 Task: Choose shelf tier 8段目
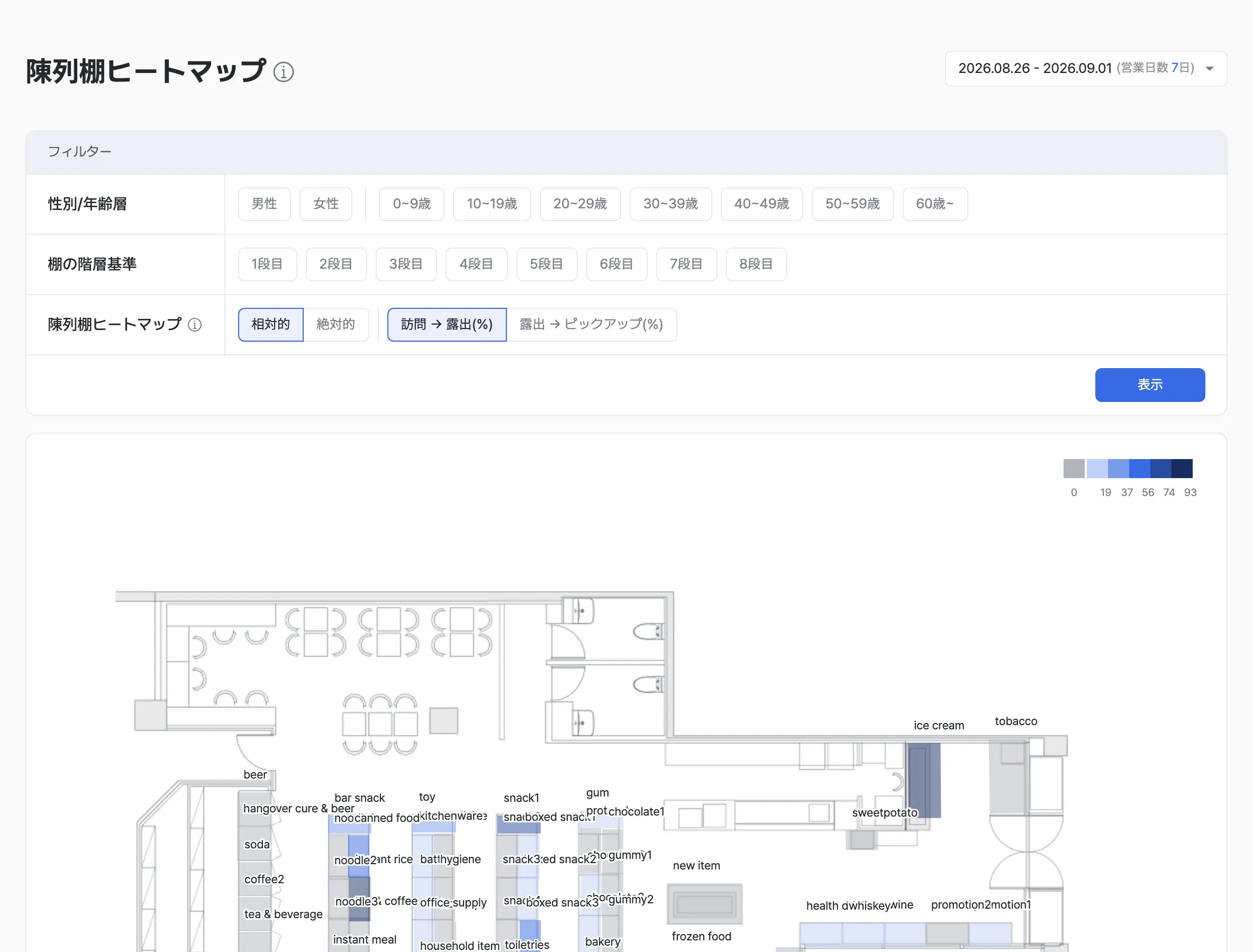(x=756, y=264)
